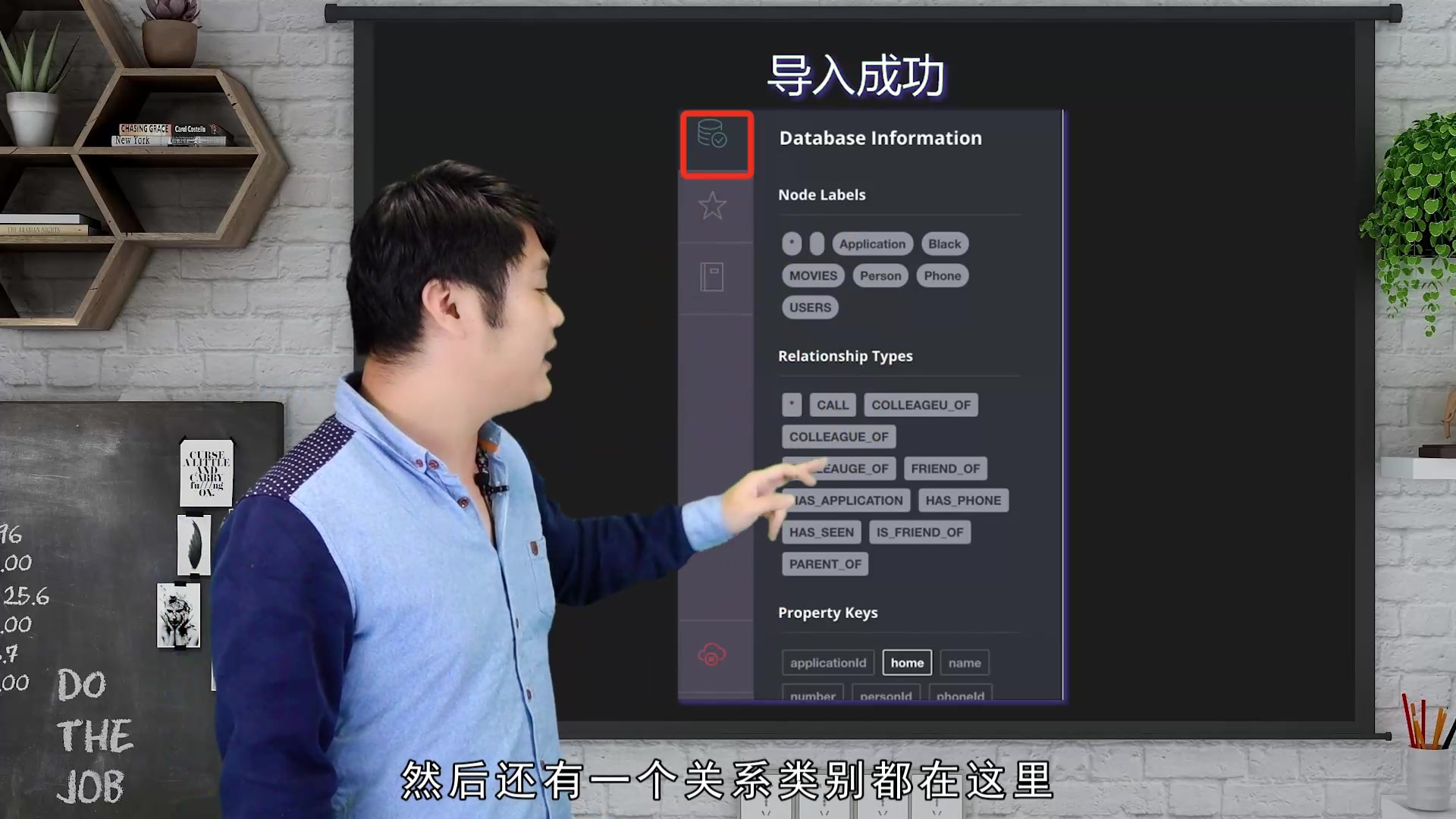Select the IS_FRIEND_OF relationship type

(x=920, y=532)
